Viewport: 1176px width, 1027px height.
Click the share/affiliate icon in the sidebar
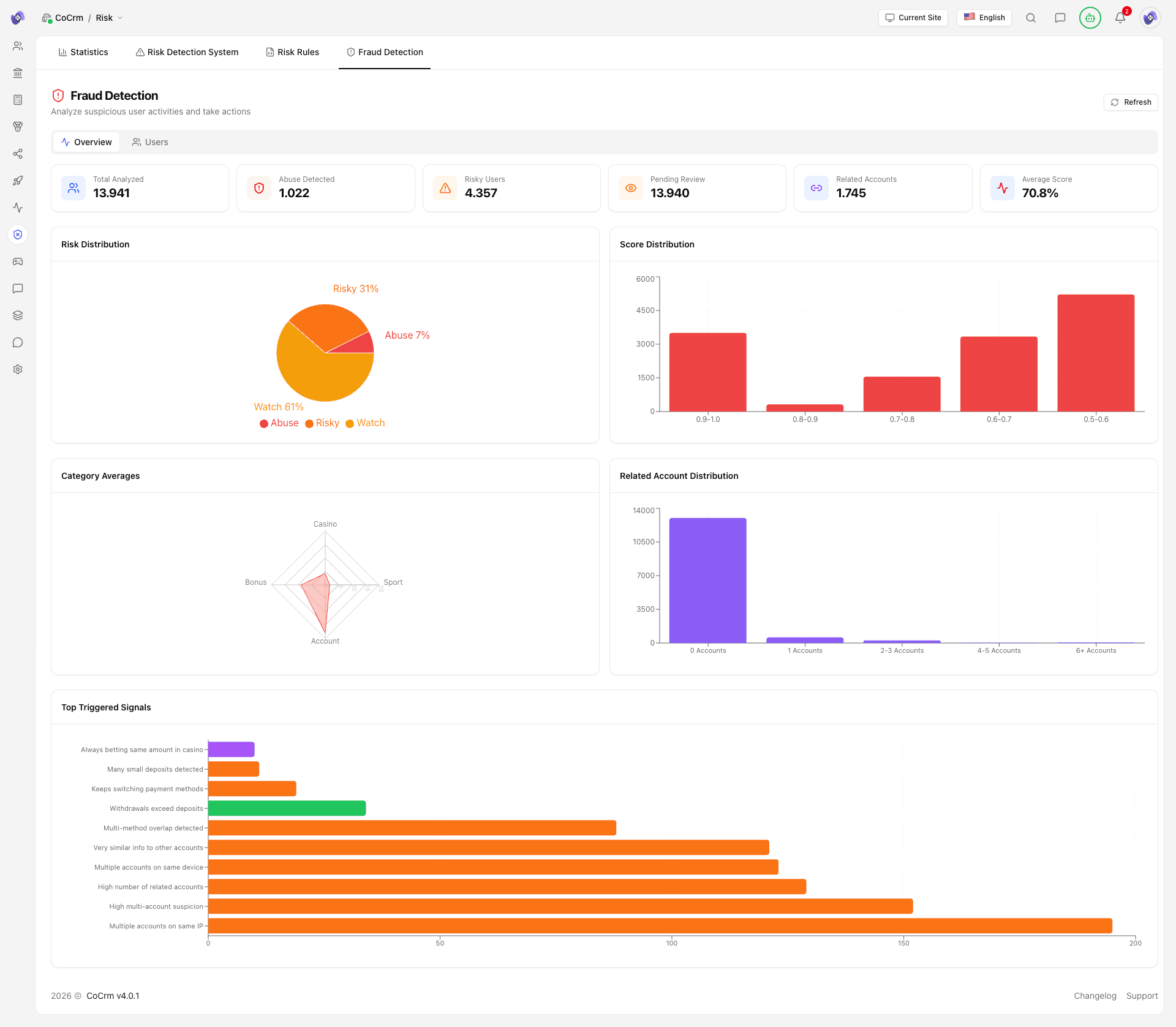click(x=18, y=154)
